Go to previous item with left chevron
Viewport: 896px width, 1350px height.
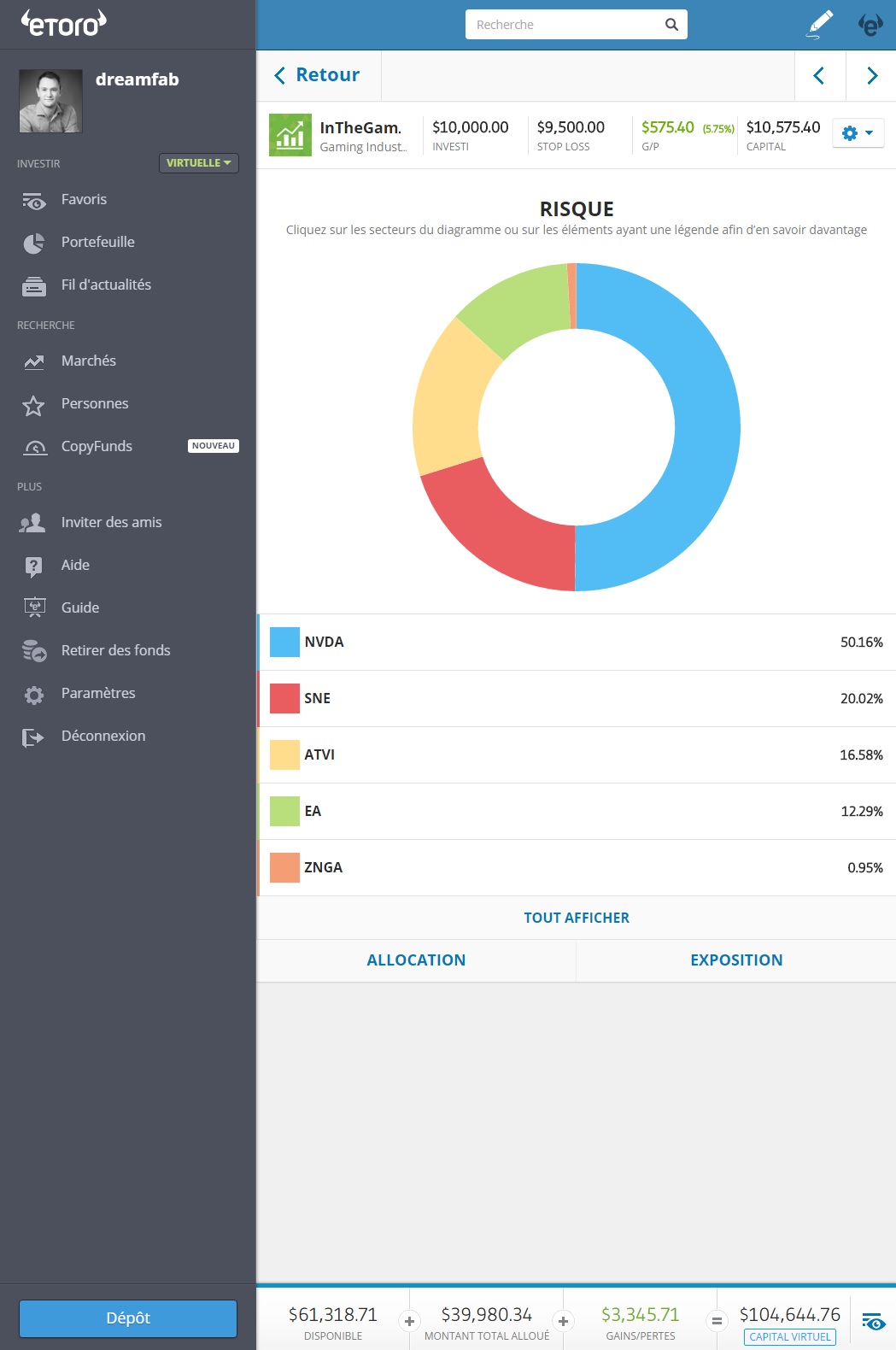tap(819, 76)
